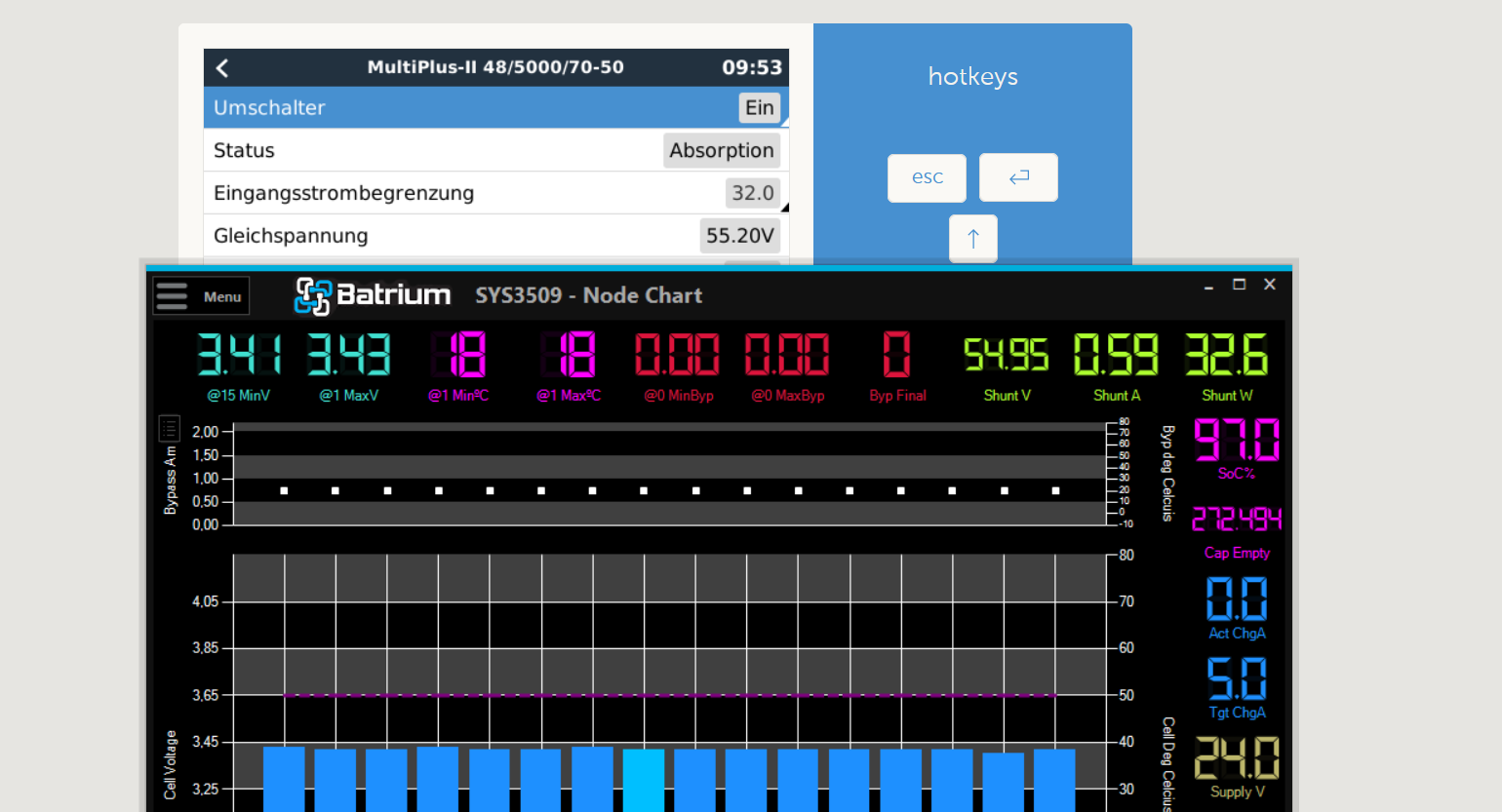Open the Gleichspannung 55.20V row
Viewport: 1502px width, 812px height.
[x=495, y=236]
